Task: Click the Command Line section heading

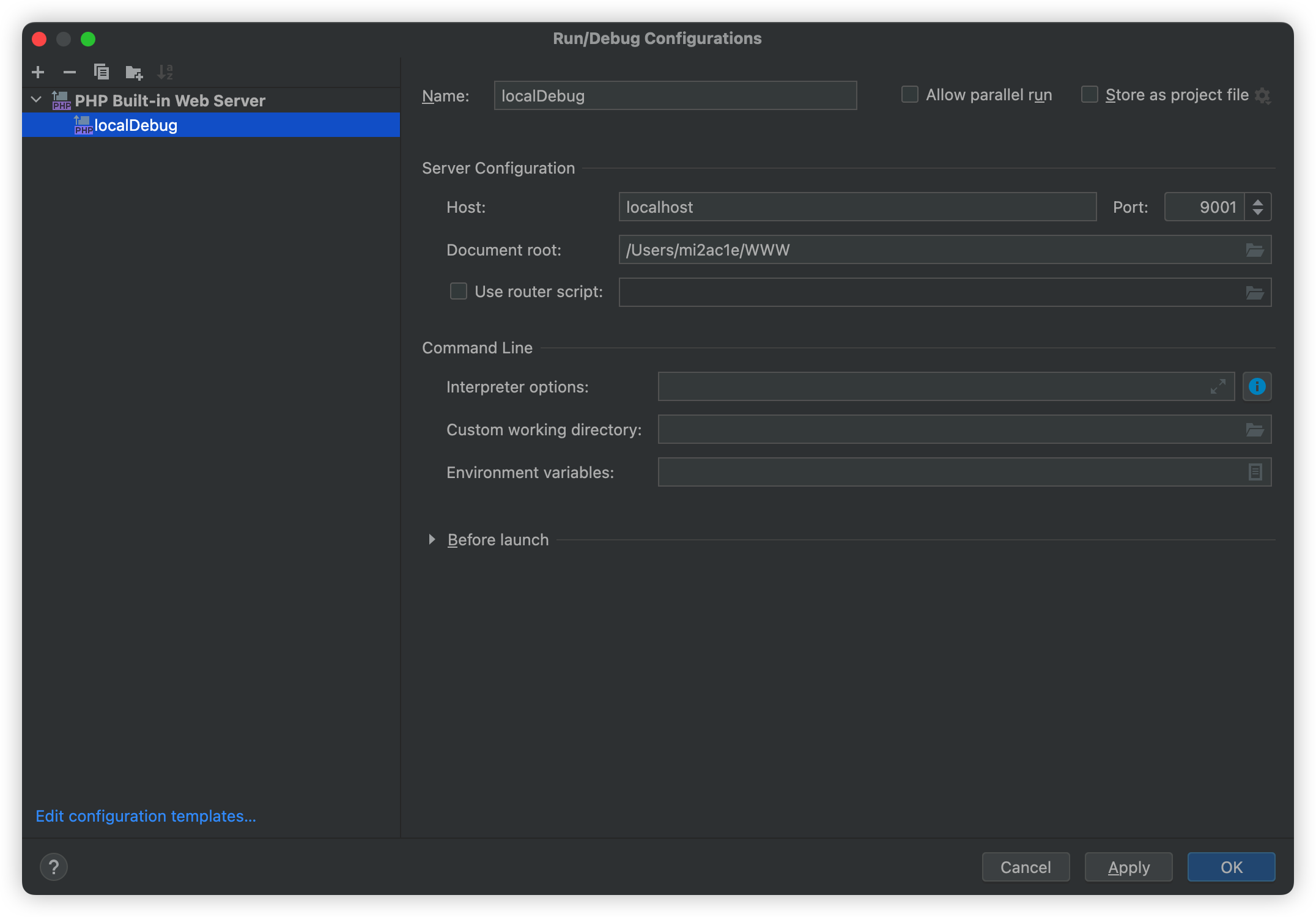Action: 477,348
